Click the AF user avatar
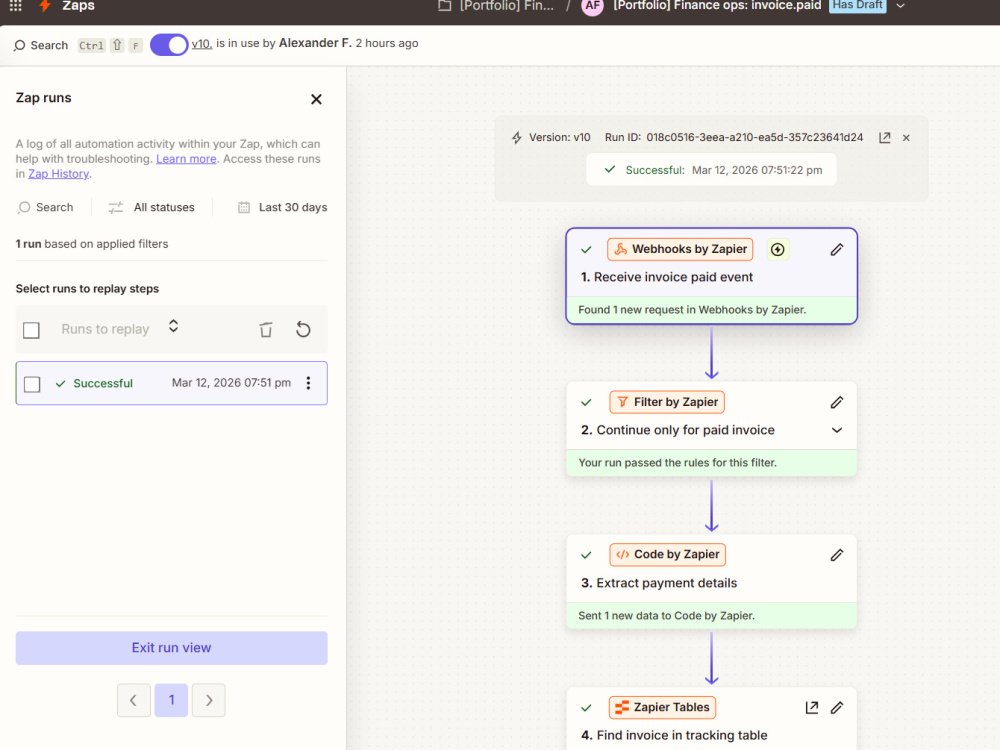This screenshot has width=1000, height=750. tap(592, 6)
